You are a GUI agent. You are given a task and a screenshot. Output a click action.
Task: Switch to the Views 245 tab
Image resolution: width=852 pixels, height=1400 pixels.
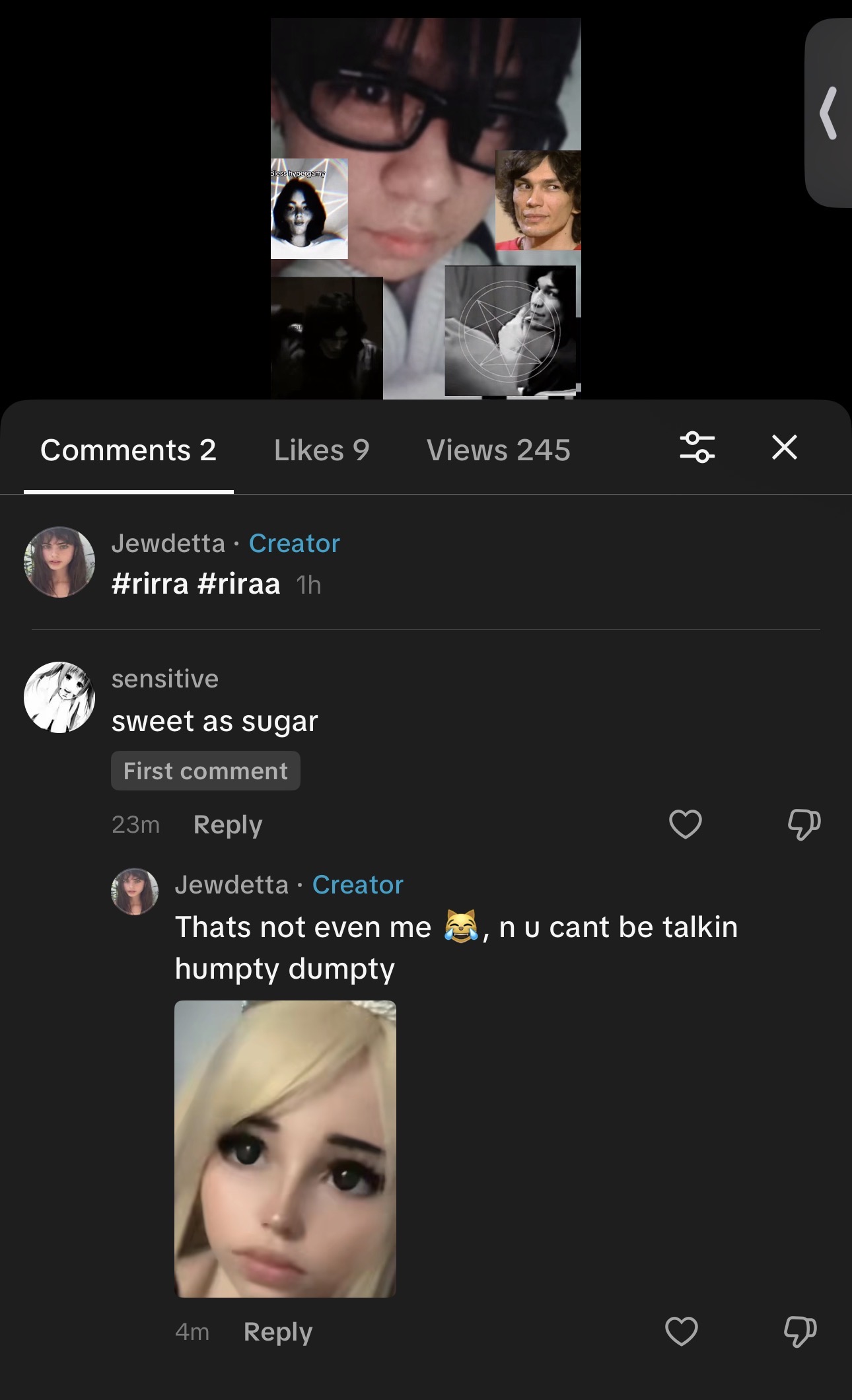pyautogui.click(x=499, y=450)
